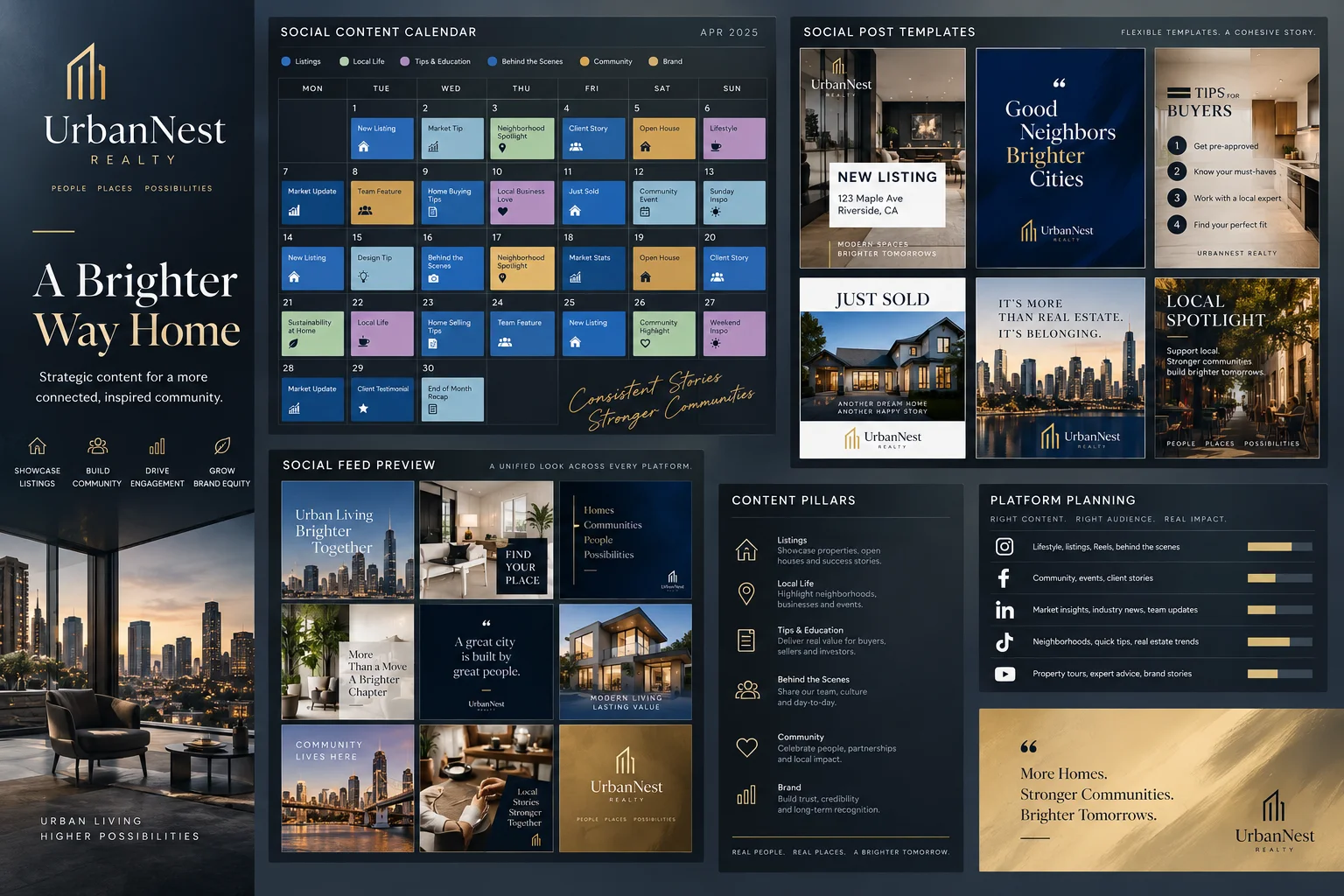Viewport: 1344px width, 896px height.
Task: Click the UrbanNest building logo in sidebar
Action: click(87, 72)
